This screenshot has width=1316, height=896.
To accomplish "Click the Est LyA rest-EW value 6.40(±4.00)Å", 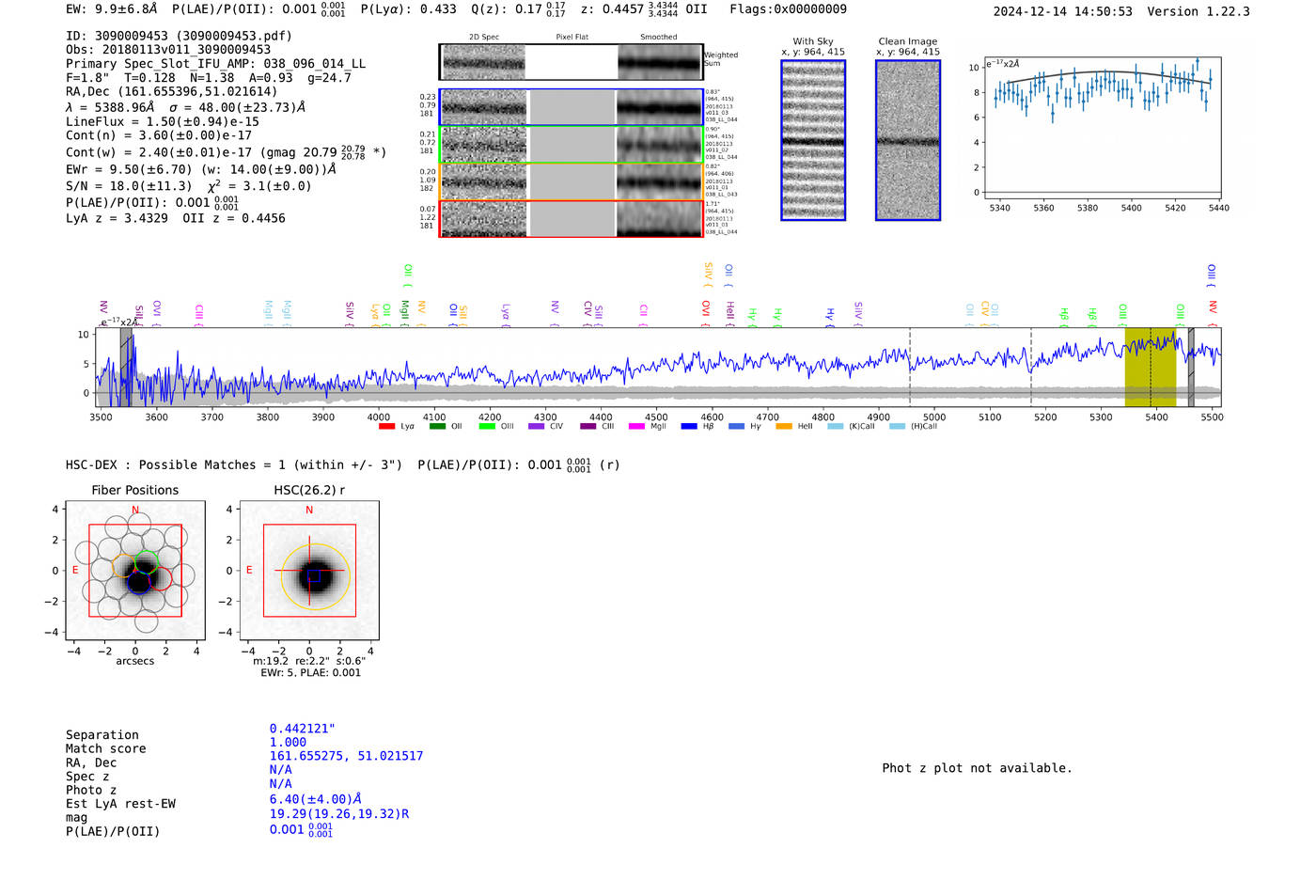I will coord(316,798).
